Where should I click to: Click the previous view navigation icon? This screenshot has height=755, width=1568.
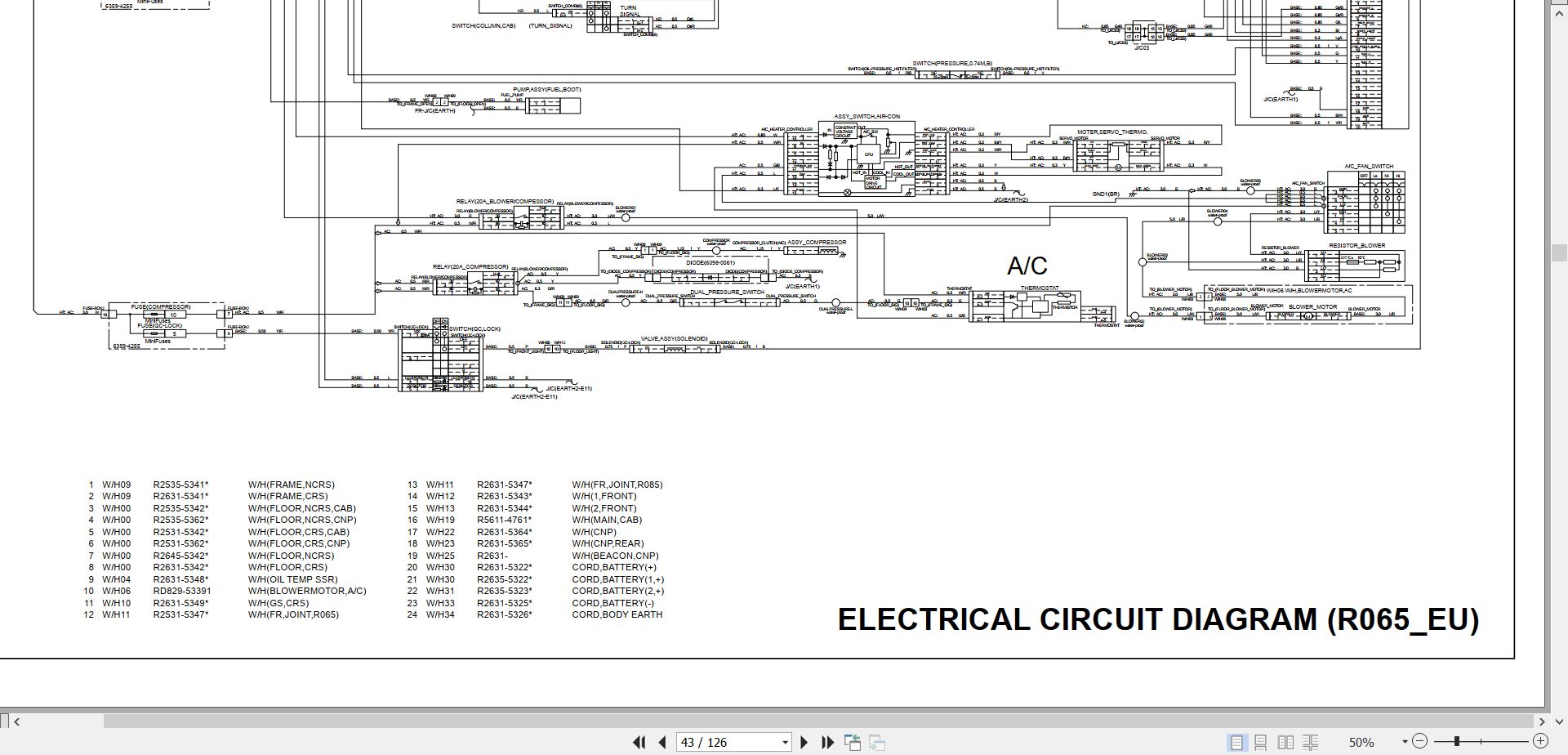point(852,742)
